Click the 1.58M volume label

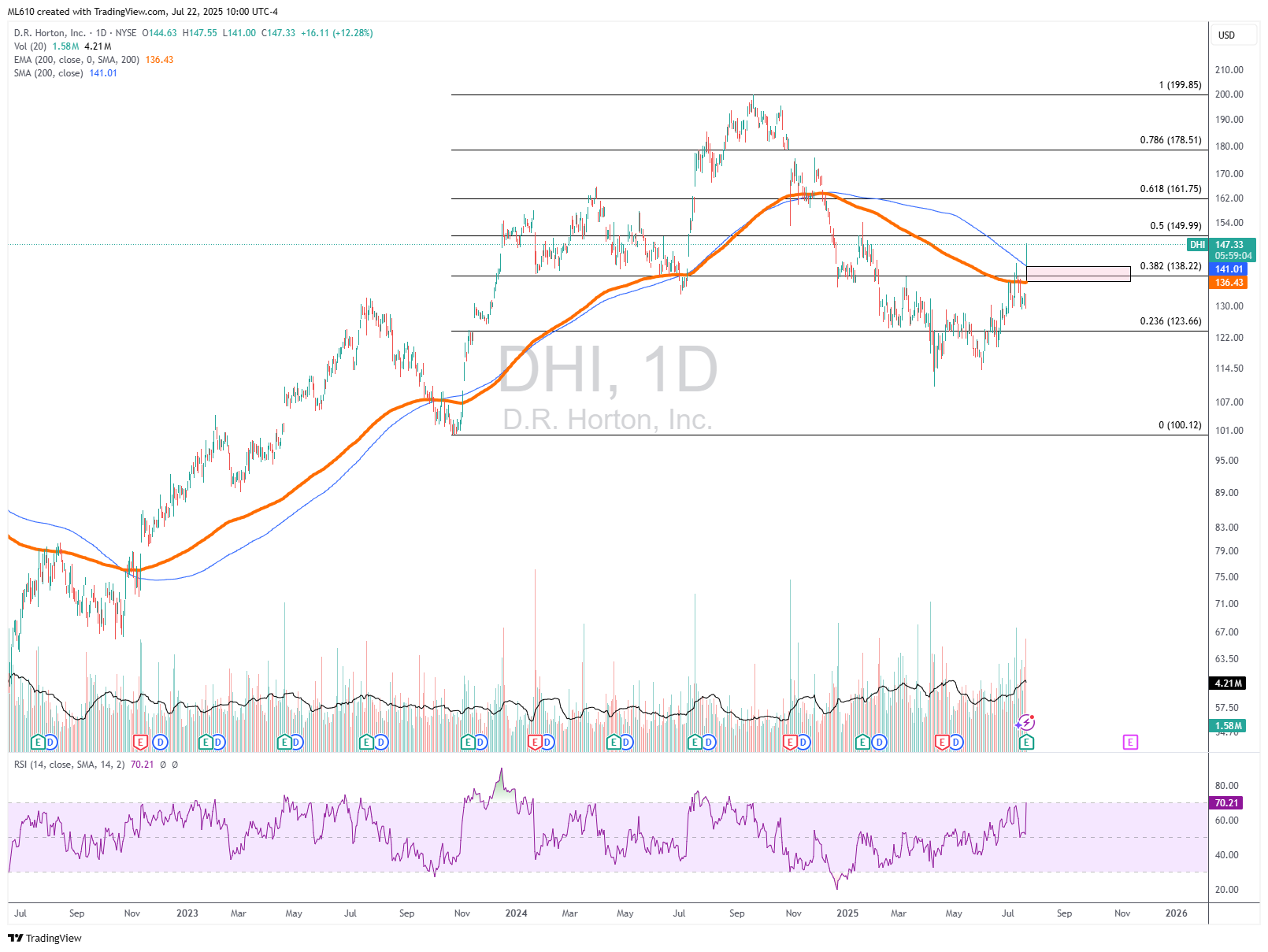click(1228, 726)
